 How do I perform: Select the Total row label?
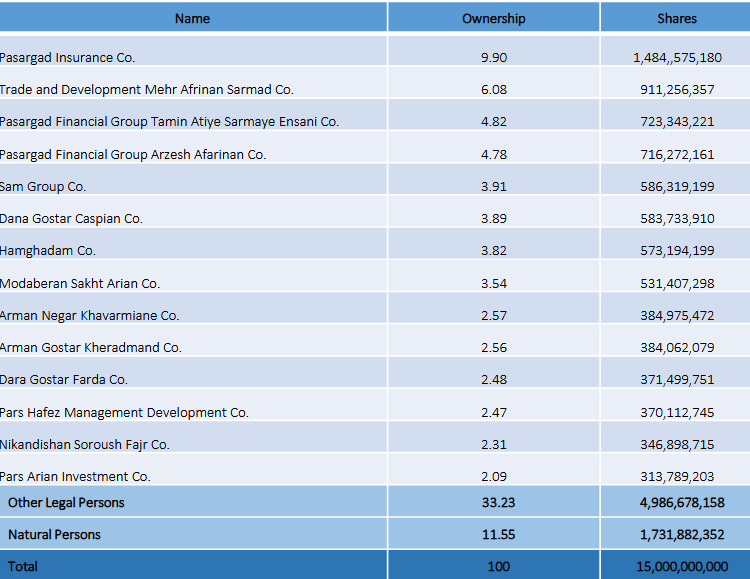(x=23, y=566)
